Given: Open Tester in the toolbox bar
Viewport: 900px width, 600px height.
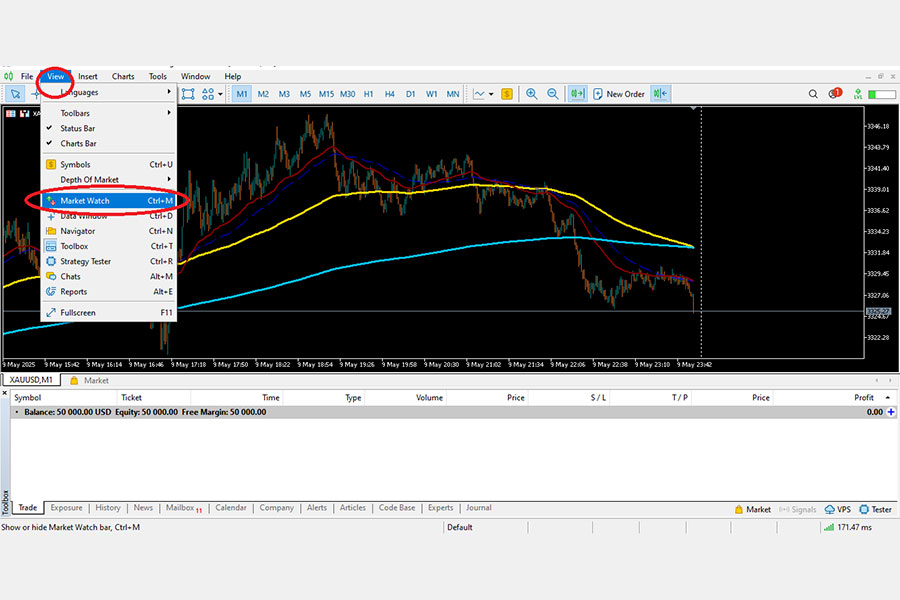Looking at the screenshot, I should tap(875, 509).
